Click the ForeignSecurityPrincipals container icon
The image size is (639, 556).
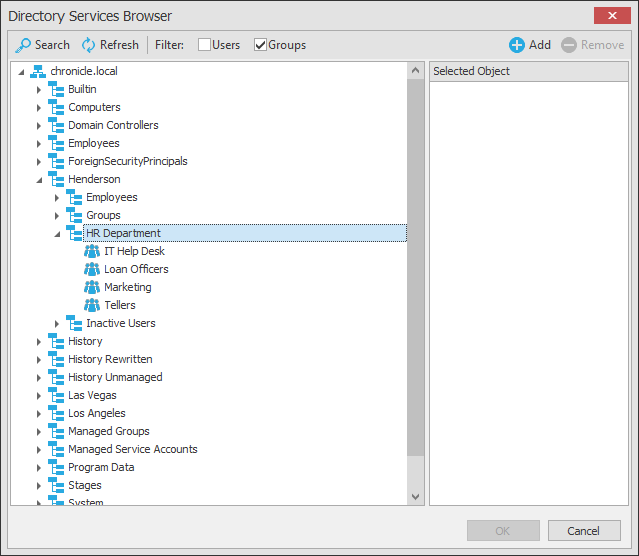(x=56, y=161)
